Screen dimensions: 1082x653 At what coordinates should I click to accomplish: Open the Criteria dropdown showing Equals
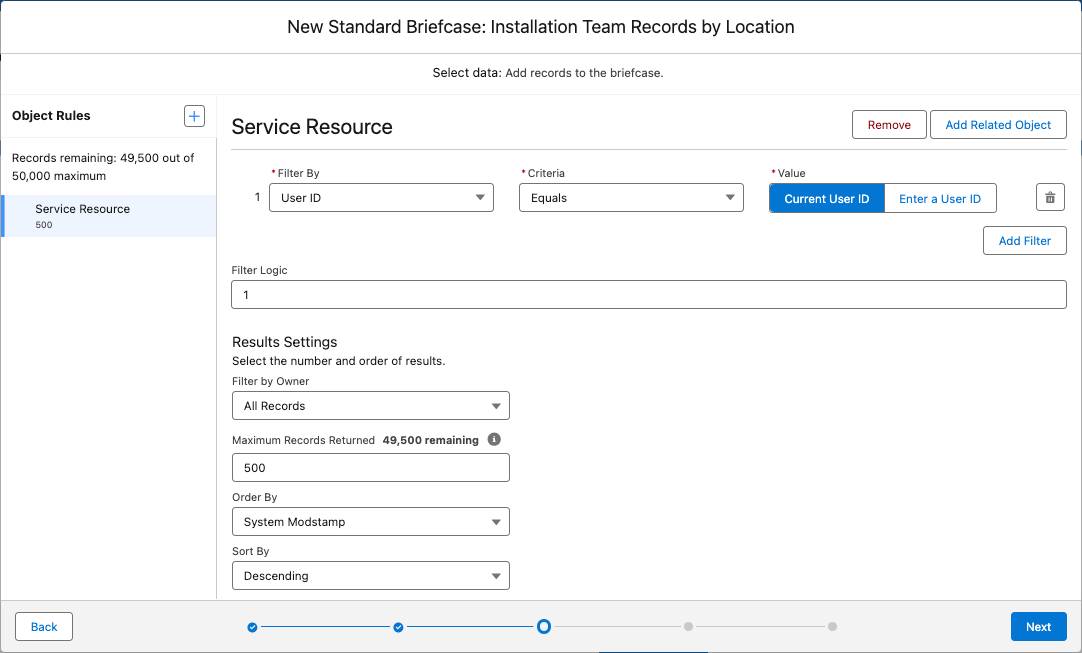click(x=632, y=197)
